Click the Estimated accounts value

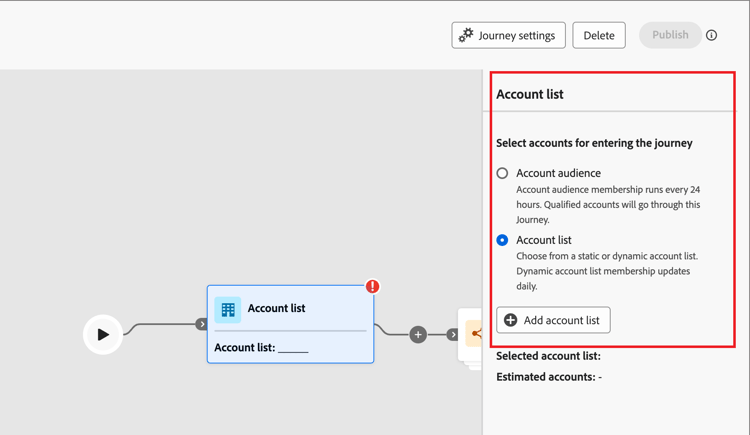click(x=599, y=377)
